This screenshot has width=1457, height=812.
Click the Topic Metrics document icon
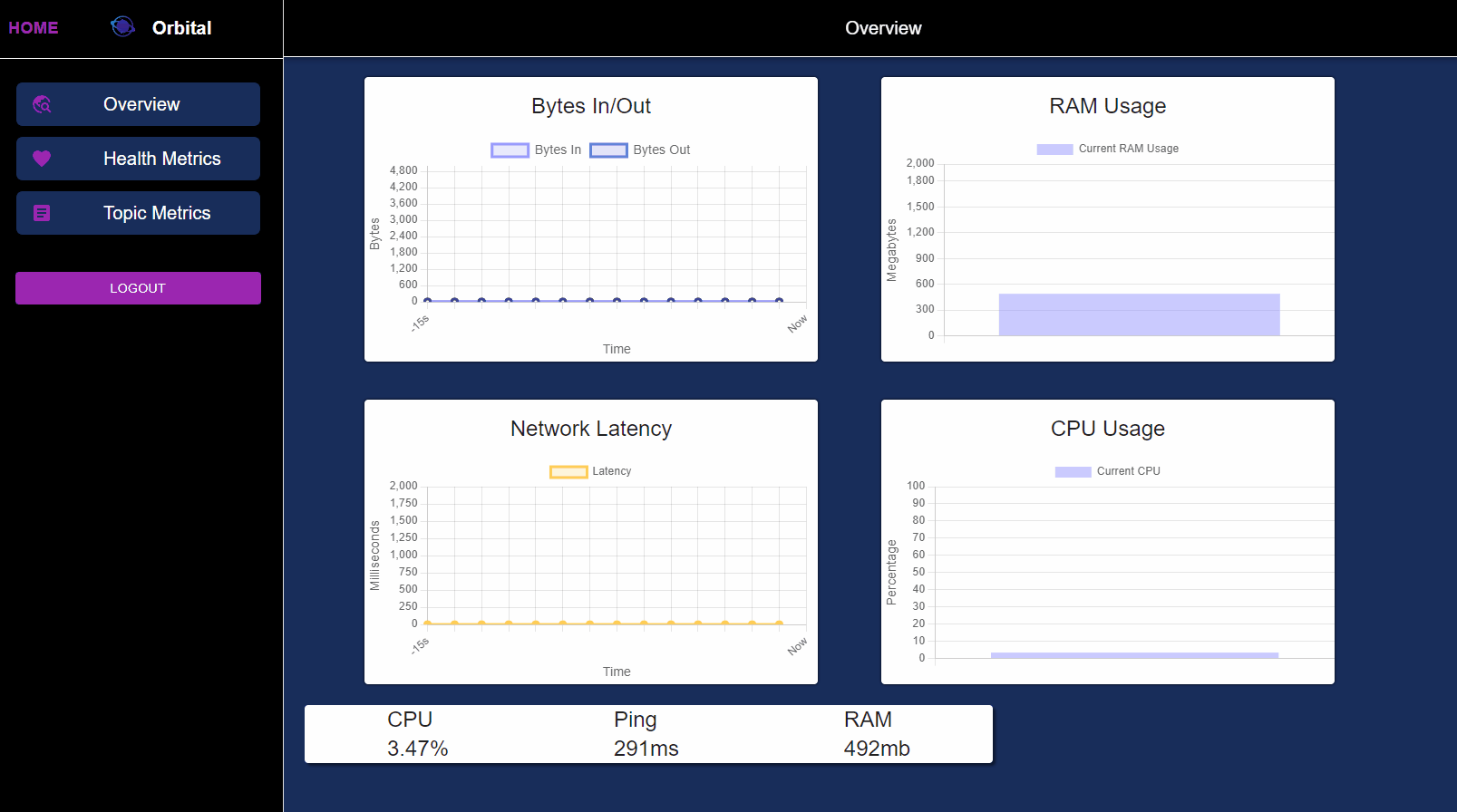point(42,213)
